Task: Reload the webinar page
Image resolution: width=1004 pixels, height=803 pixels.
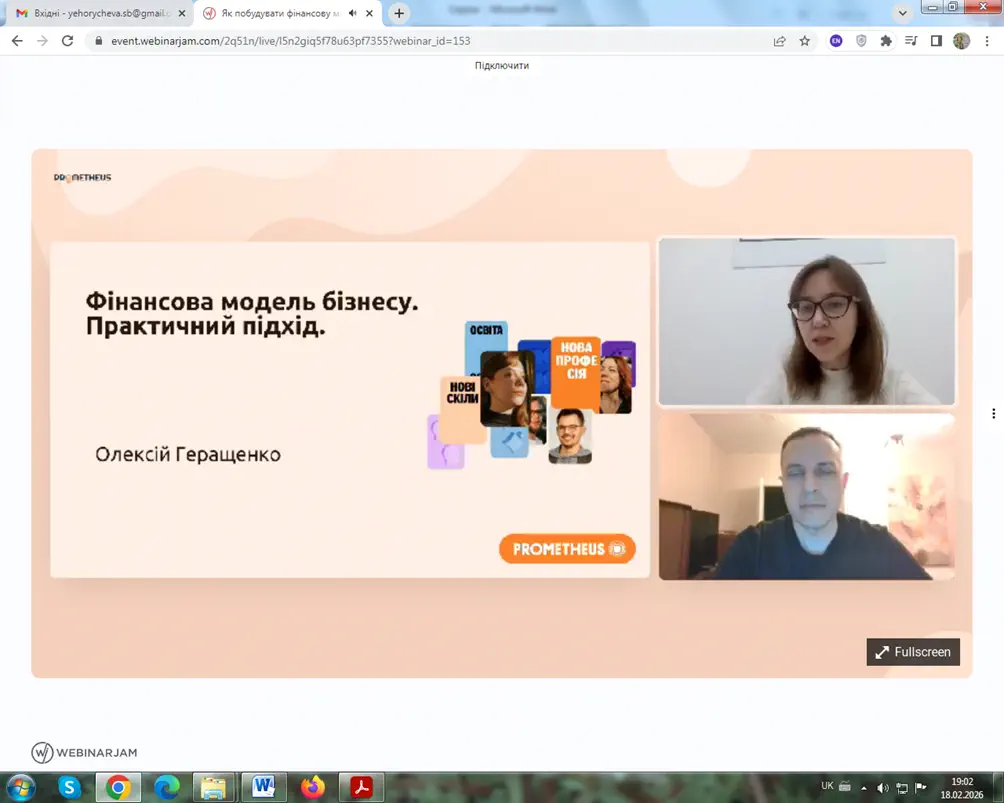Action: pos(67,41)
